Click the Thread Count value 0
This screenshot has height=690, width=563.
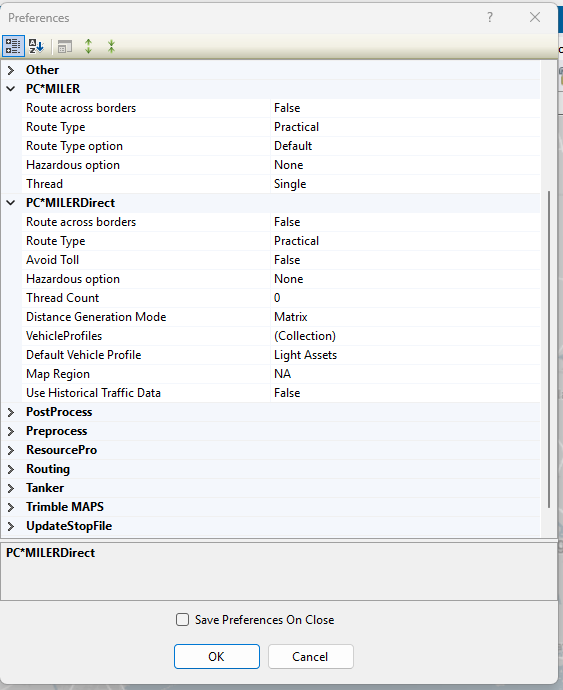[405, 298]
